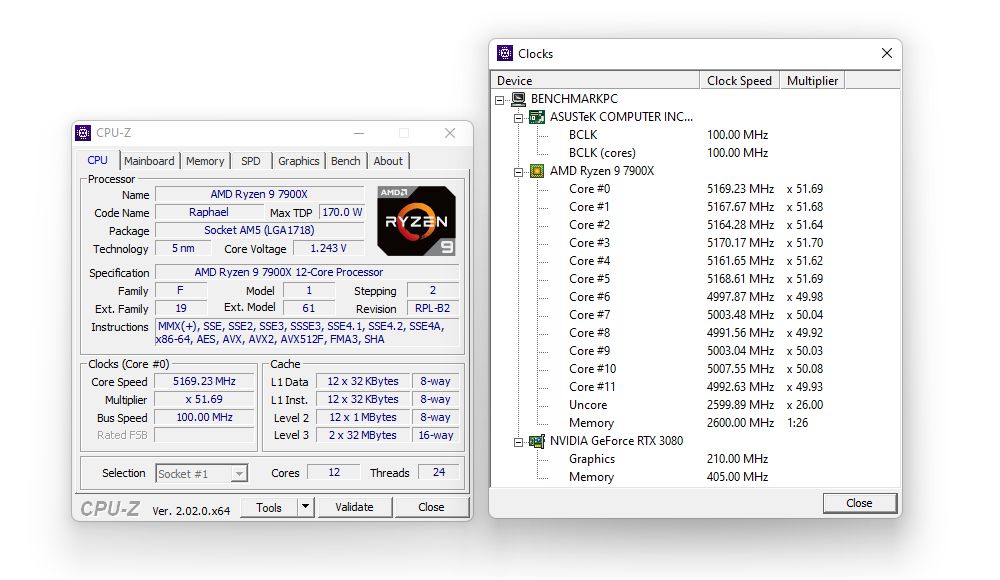Image resolution: width=1000 pixels, height=580 pixels.
Task: Click the Specification field text
Action: (307, 272)
